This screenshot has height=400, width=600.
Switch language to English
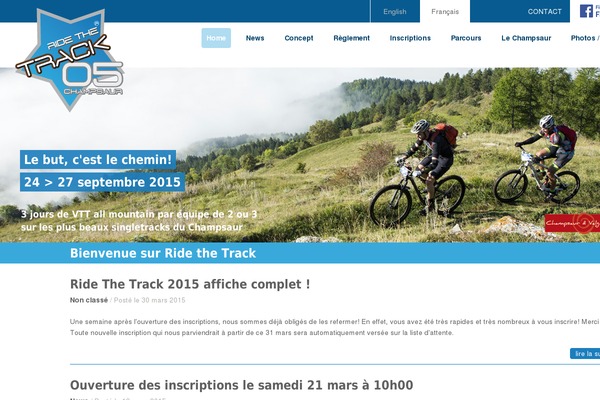pos(395,11)
